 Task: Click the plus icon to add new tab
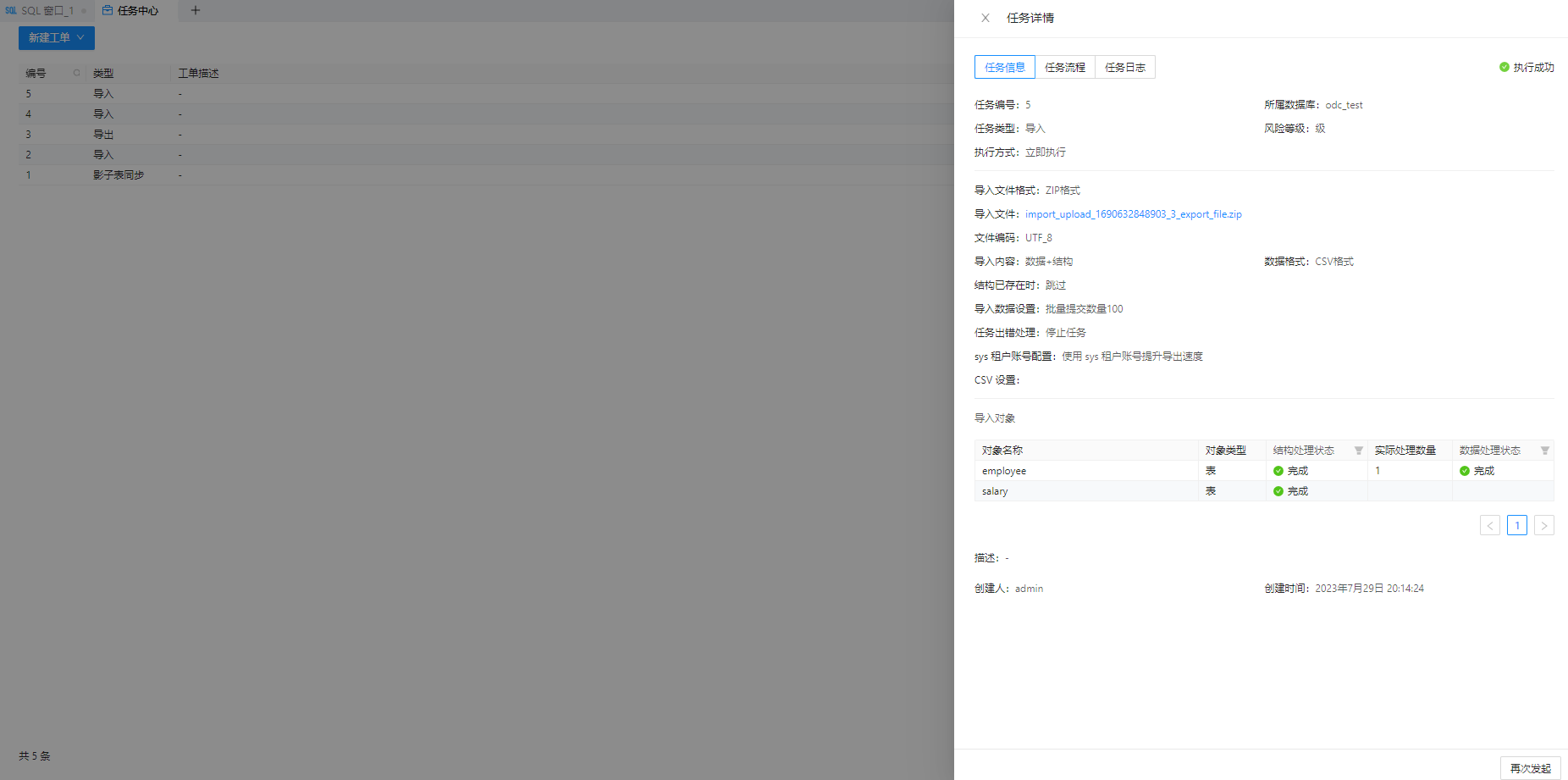(196, 10)
